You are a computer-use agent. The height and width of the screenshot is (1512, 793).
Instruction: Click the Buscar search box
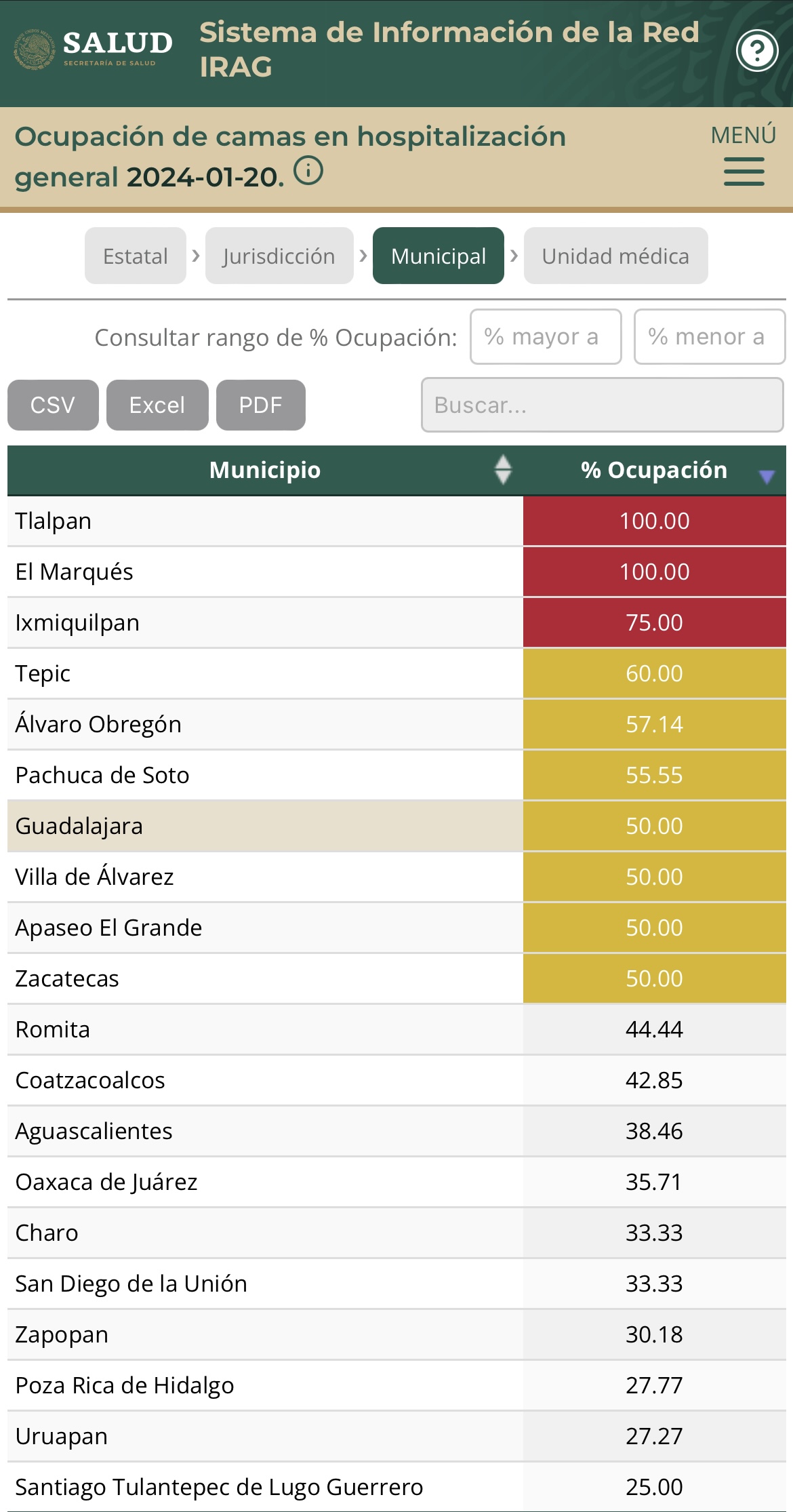pyautogui.click(x=602, y=405)
